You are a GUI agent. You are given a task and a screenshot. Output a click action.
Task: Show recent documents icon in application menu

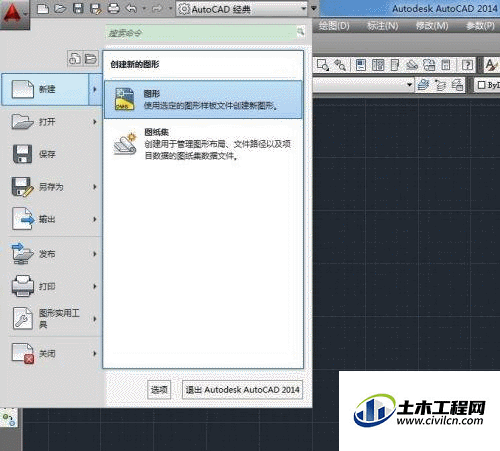75,59
